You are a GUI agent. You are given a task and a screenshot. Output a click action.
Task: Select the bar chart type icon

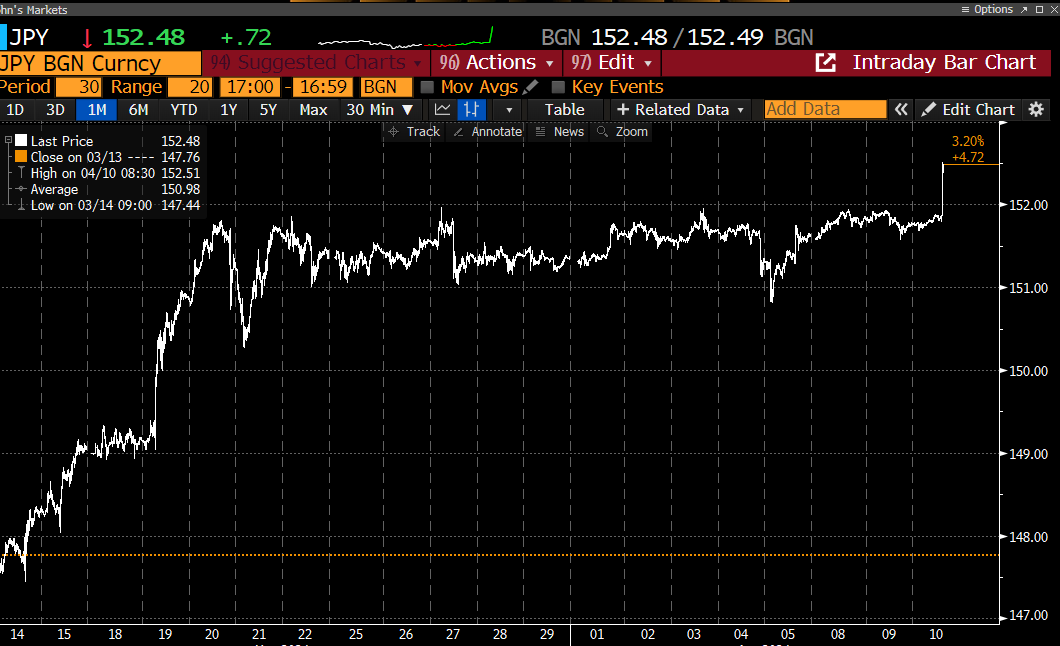click(471, 109)
